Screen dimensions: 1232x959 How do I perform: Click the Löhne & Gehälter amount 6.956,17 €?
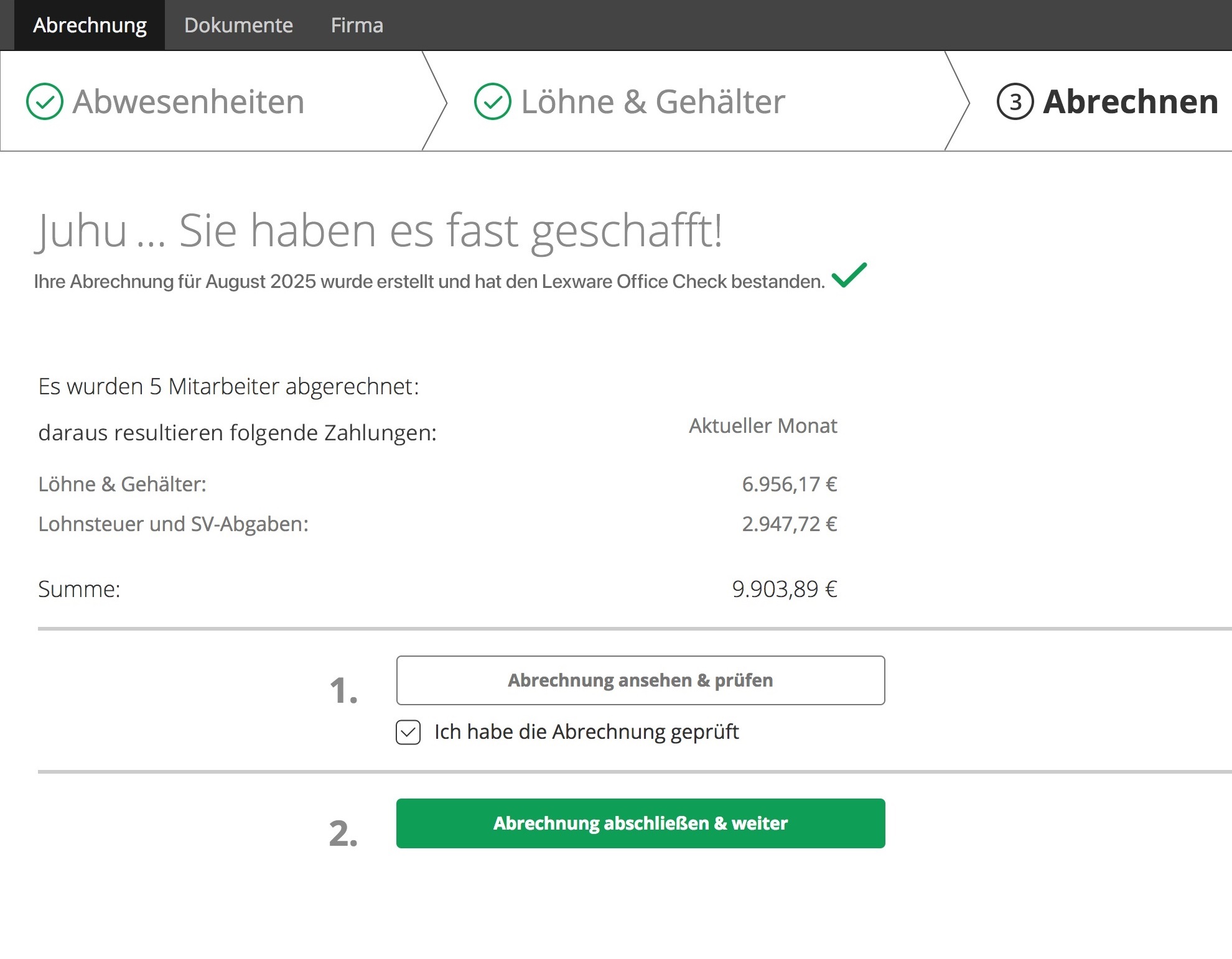pyautogui.click(x=789, y=484)
